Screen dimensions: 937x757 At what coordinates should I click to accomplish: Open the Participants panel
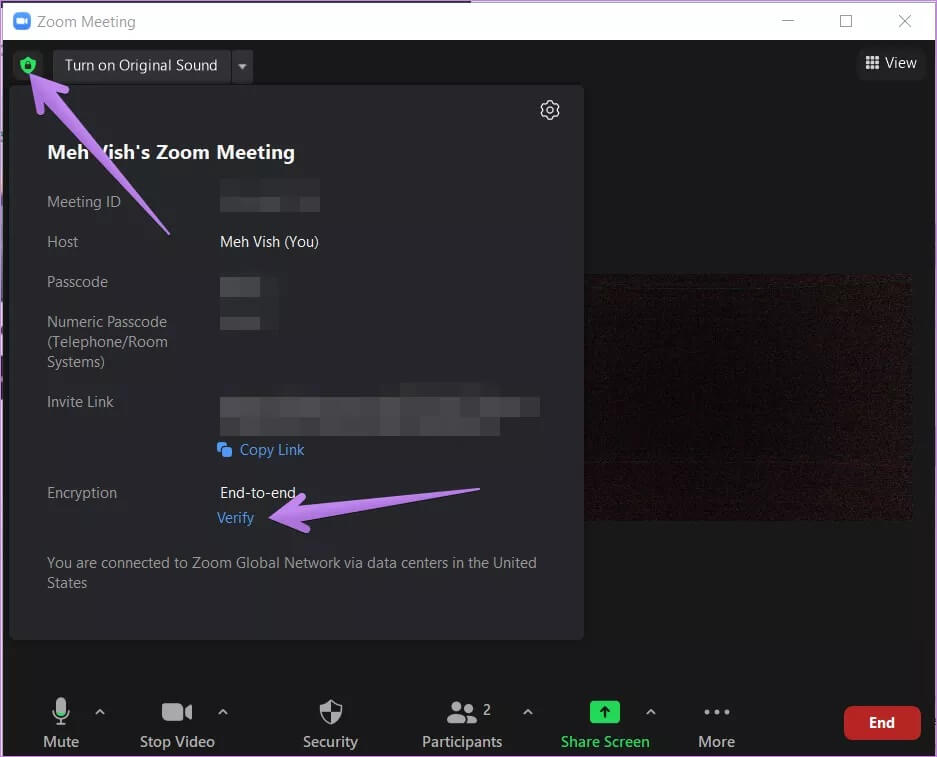[462, 723]
